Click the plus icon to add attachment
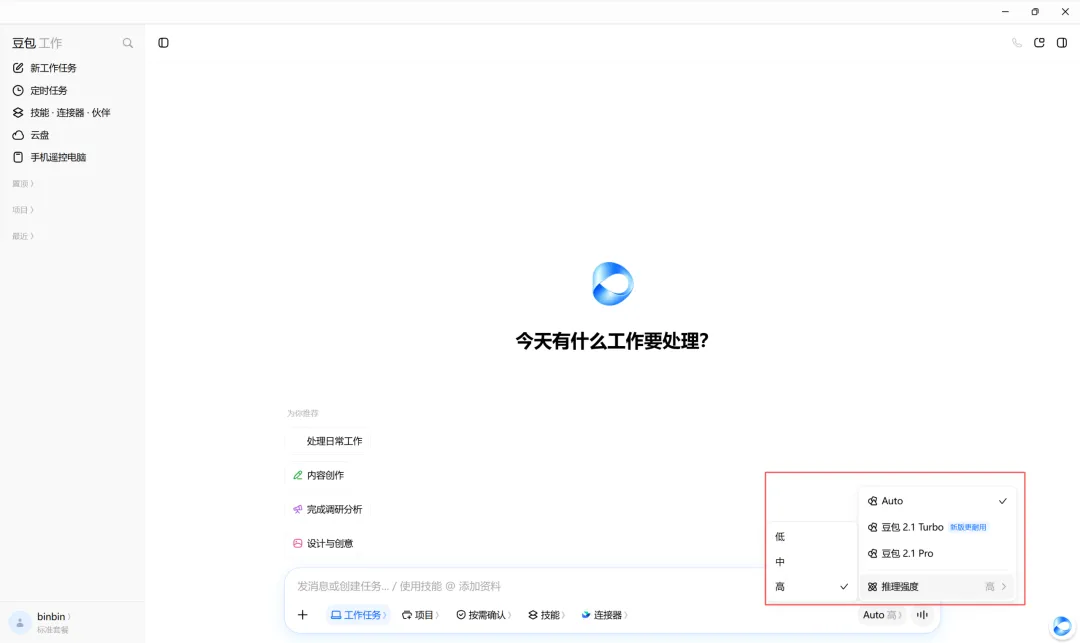1080x643 pixels. pos(302,615)
